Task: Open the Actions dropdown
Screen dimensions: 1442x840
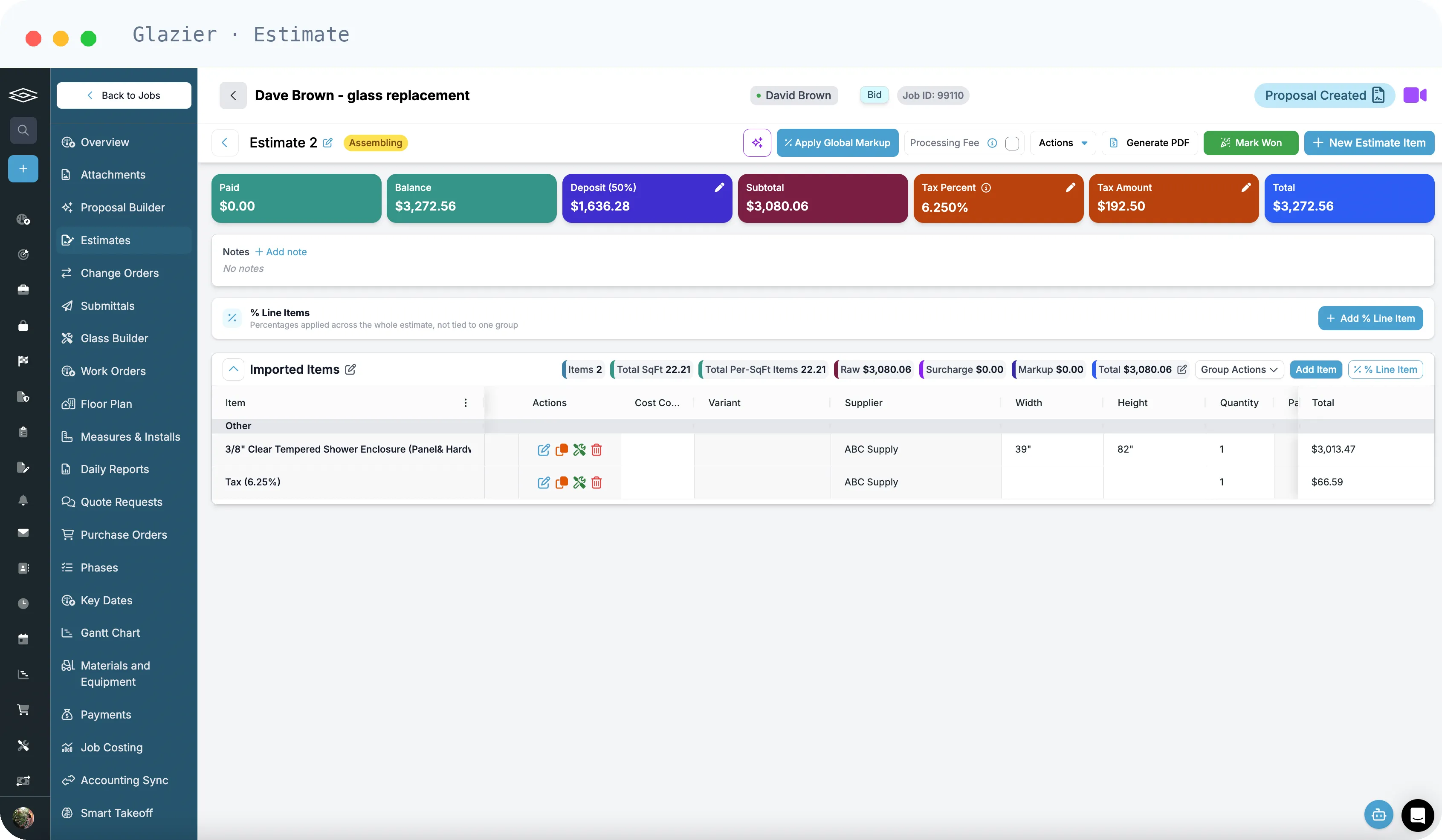Action: pos(1063,143)
